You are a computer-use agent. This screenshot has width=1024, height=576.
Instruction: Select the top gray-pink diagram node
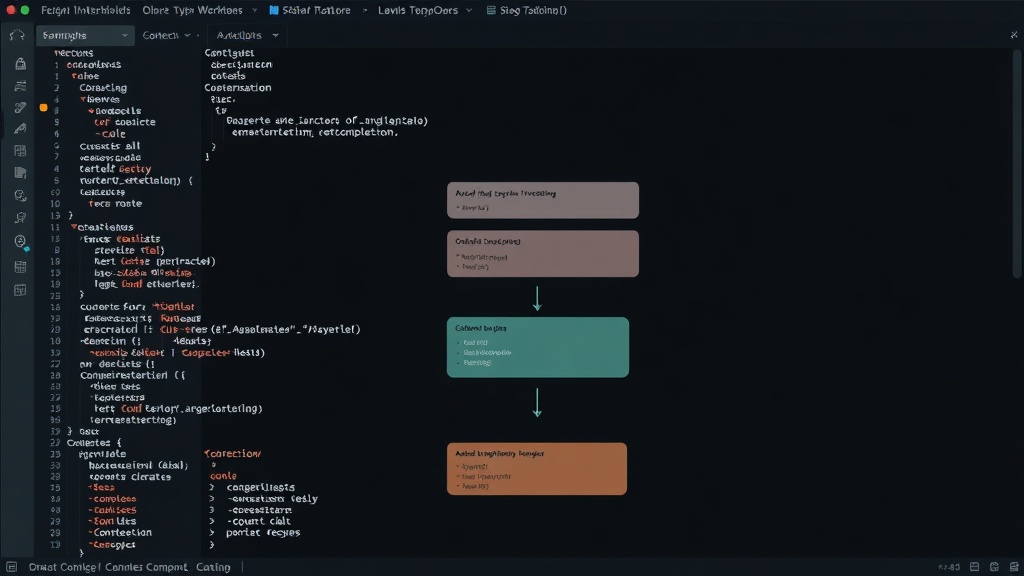543,200
